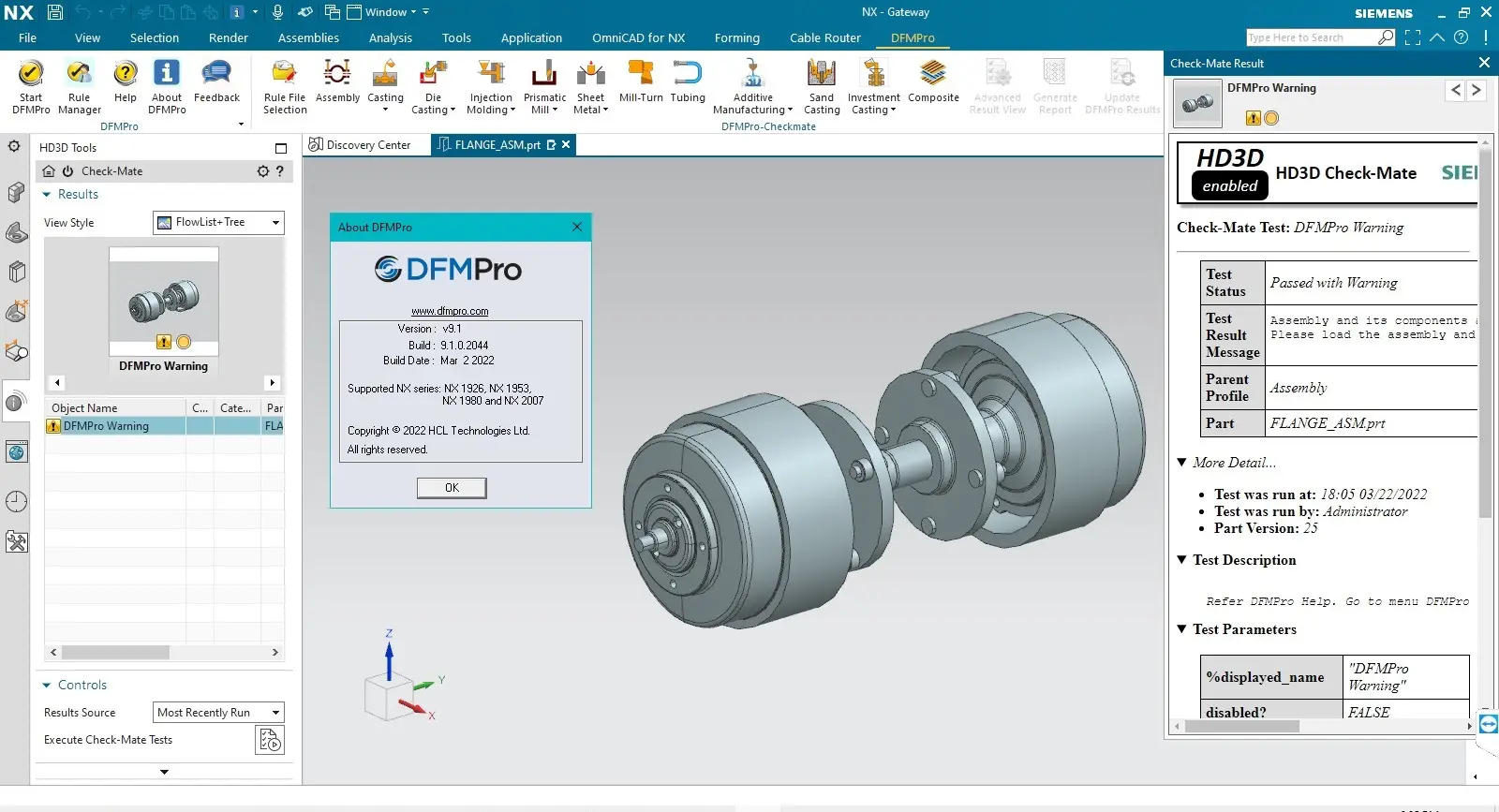Open the History clock tab in resource bar

click(x=16, y=501)
